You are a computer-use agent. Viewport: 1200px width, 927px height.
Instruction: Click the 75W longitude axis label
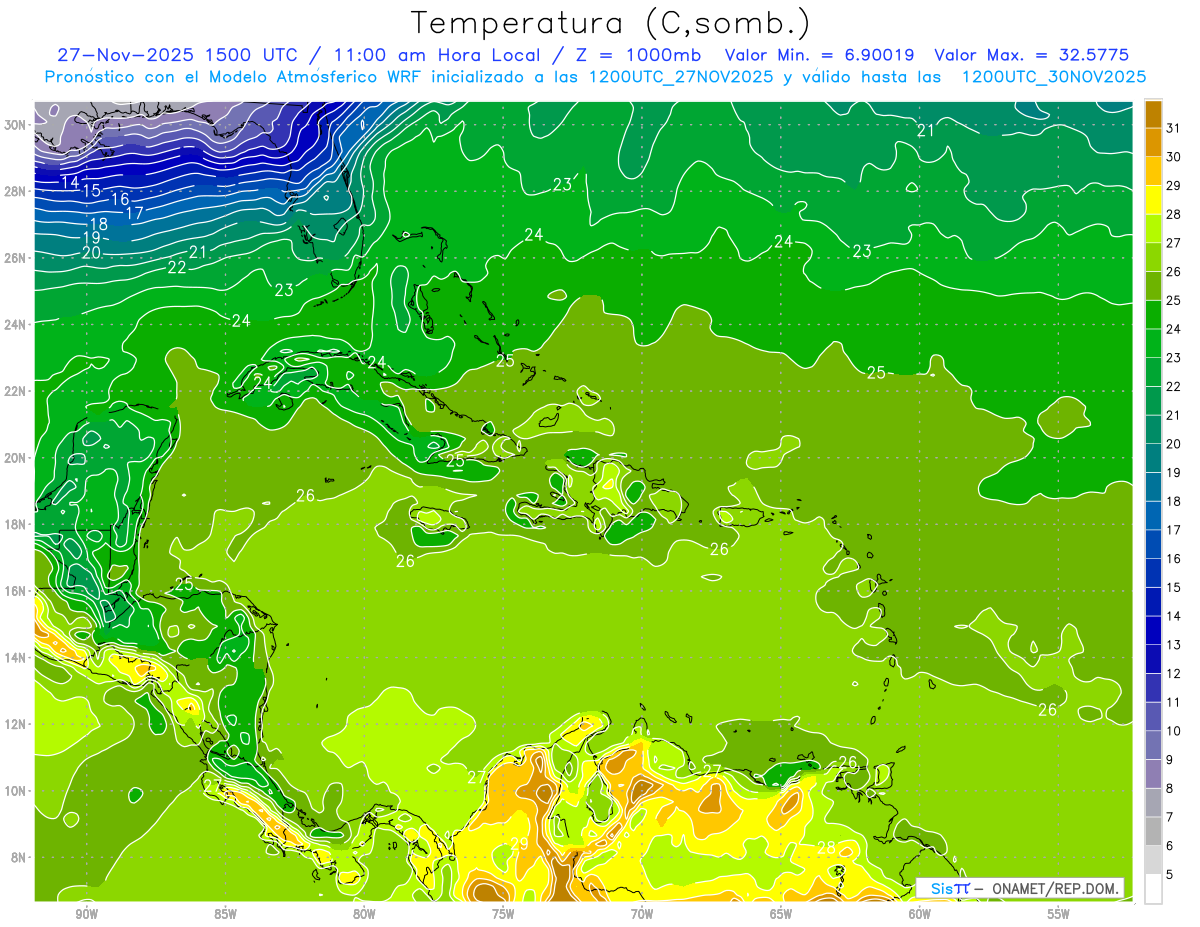(503, 914)
